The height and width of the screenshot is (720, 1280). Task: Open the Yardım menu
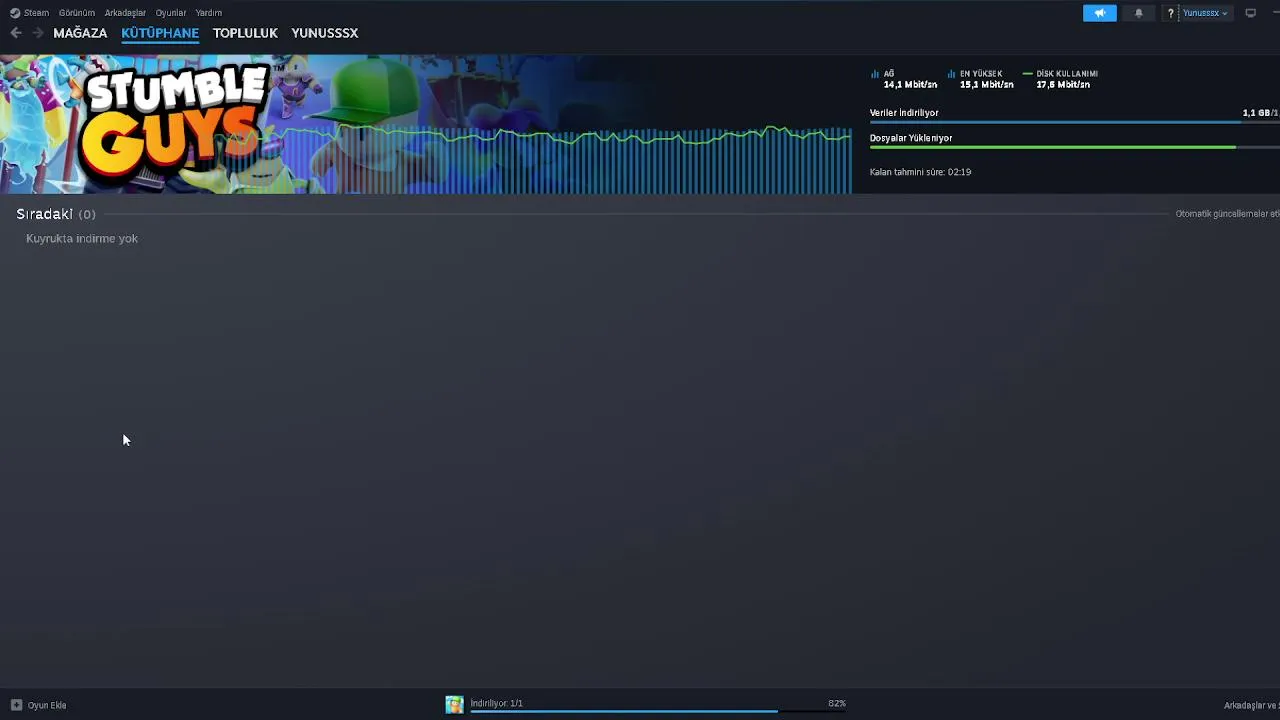click(x=208, y=13)
